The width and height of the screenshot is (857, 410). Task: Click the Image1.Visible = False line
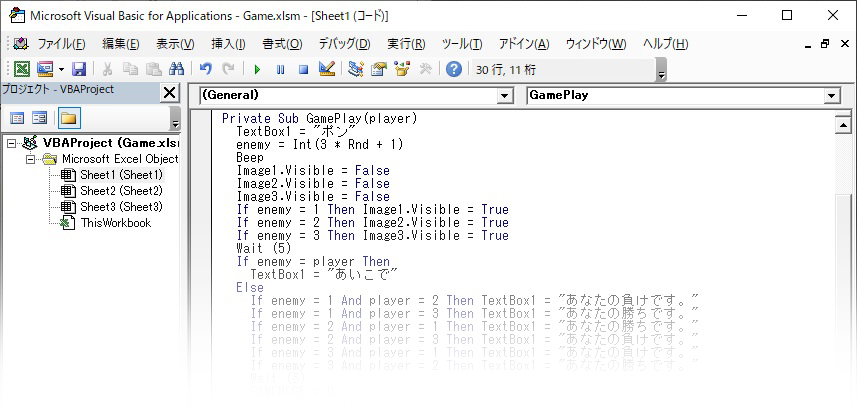coord(313,171)
